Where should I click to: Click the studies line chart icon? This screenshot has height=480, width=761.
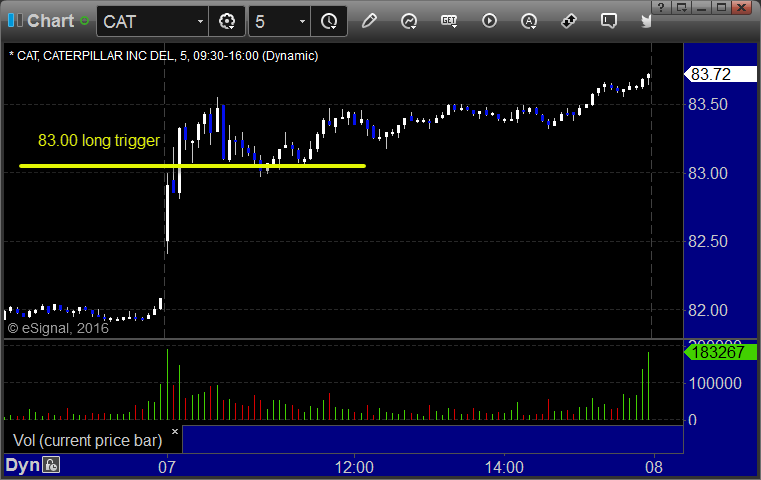click(409, 21)
